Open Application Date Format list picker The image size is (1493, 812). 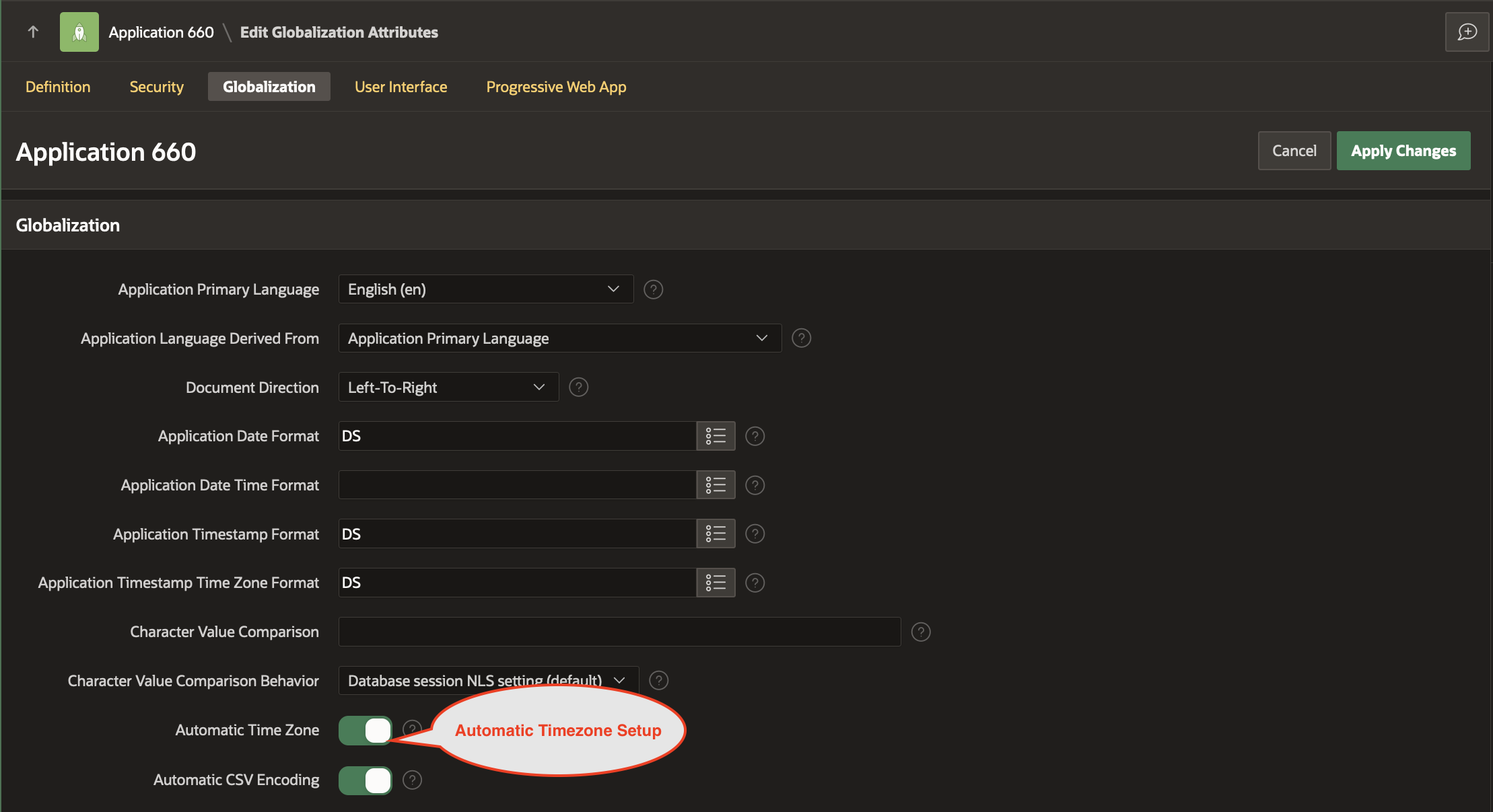click(716, 436)
